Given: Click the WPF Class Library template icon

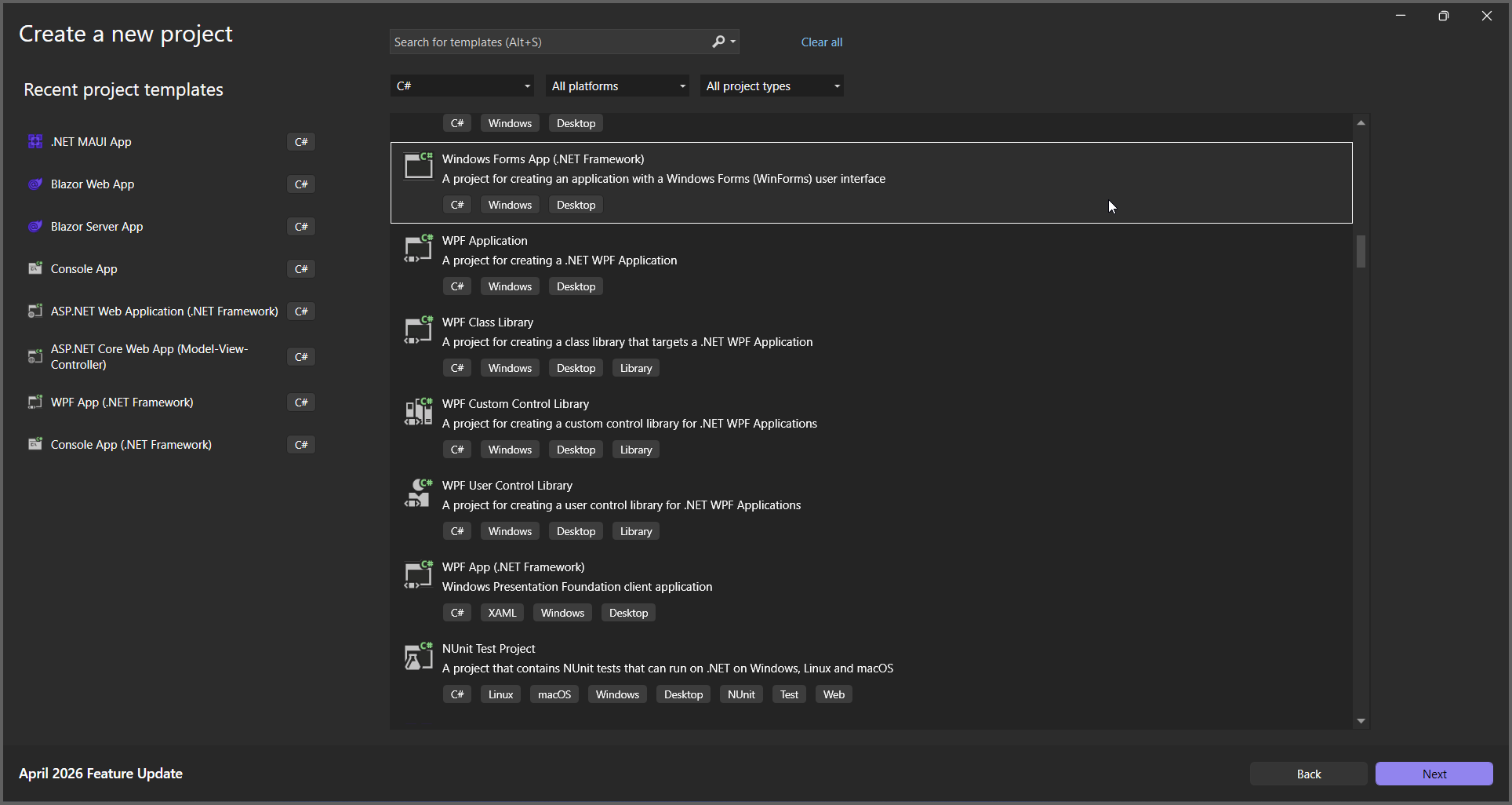Looking at the screenshot, I should pyautogui.click(x=418, y=330).
